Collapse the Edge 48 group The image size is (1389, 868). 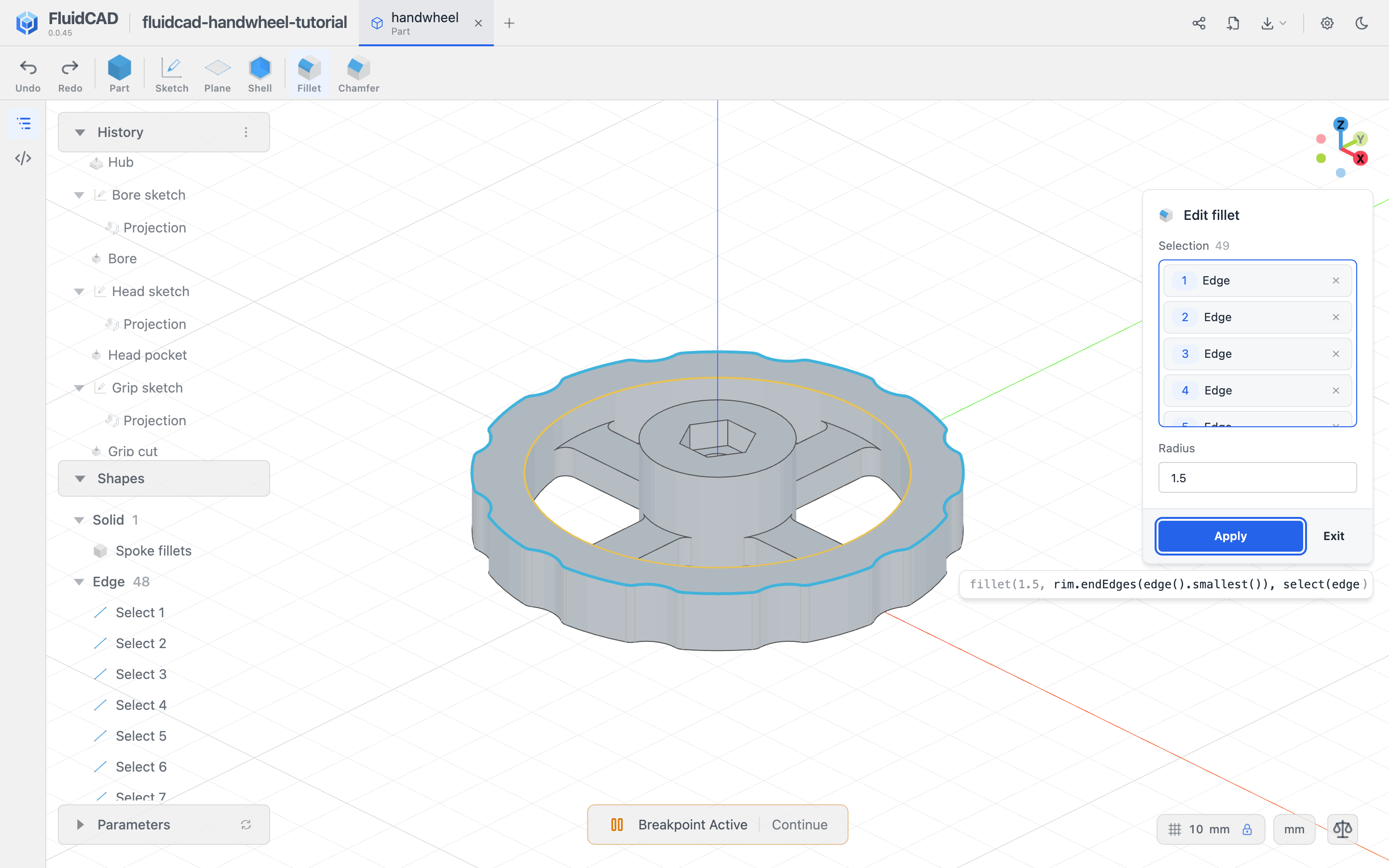tap(79, 582)
